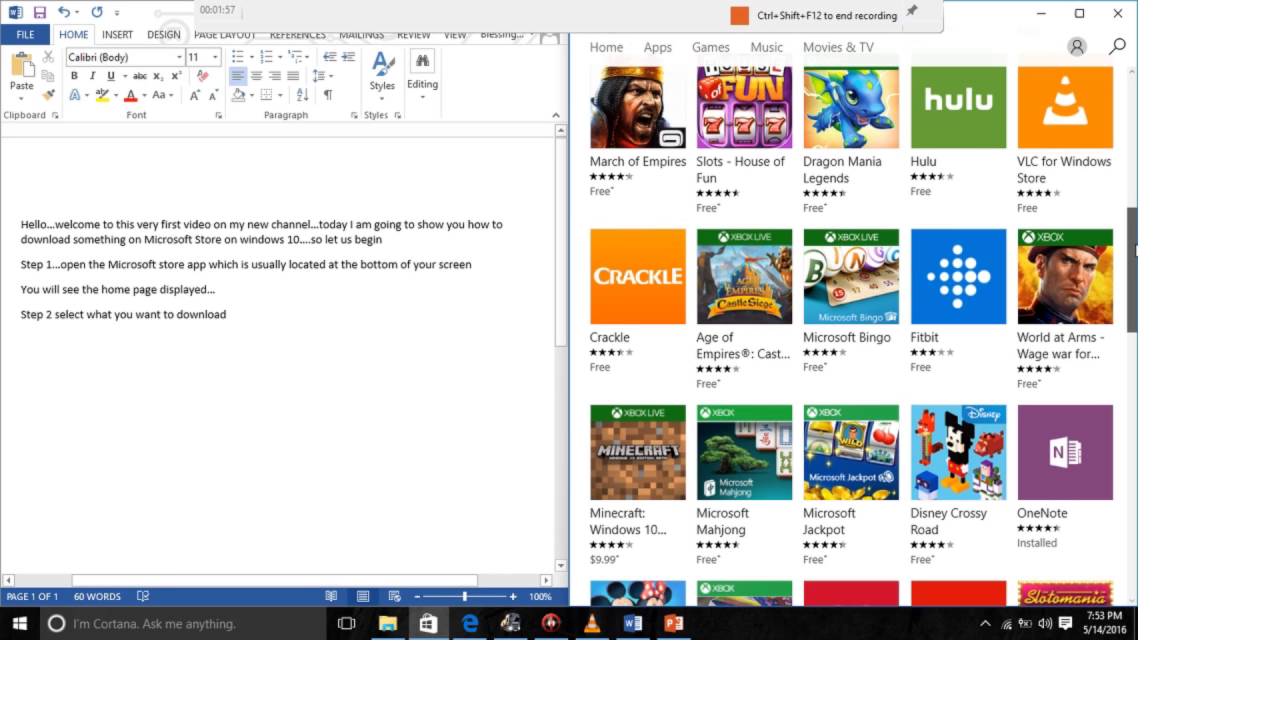Apply strikethrough (abc) formatting
This screenshot has height=720, width=1280.
pos(140,76)
